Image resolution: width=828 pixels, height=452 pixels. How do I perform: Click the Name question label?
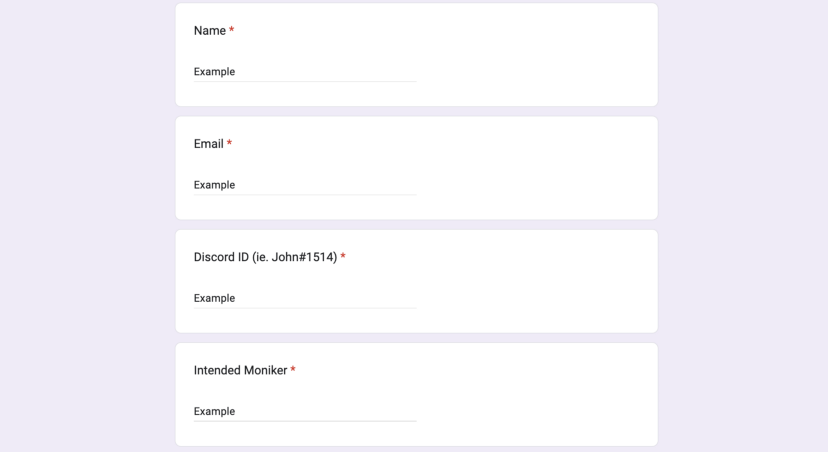(x=210, y=31)
